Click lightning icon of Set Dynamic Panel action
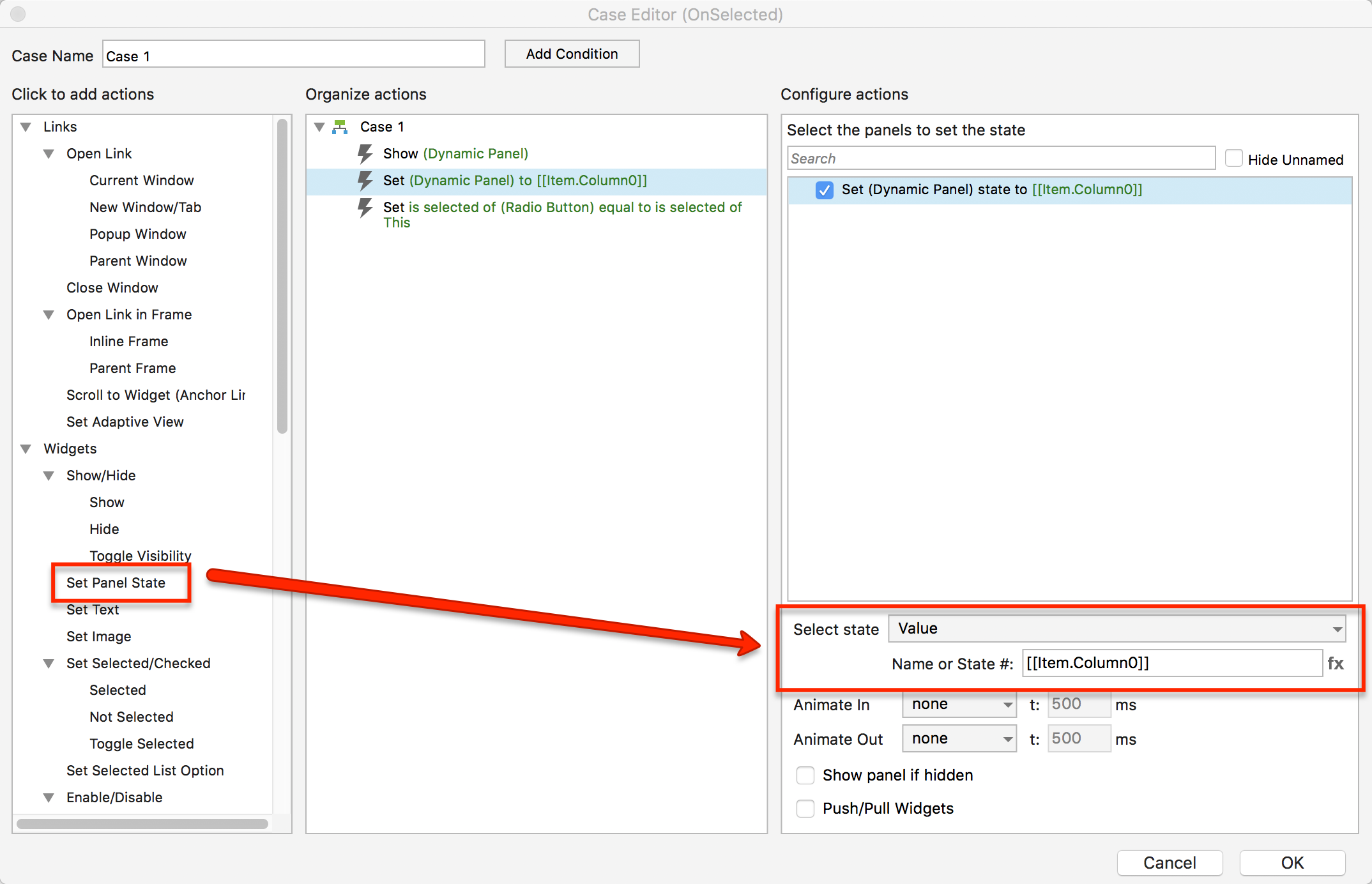This screenshot has width=1372, height=884. (x=365, y=181)
